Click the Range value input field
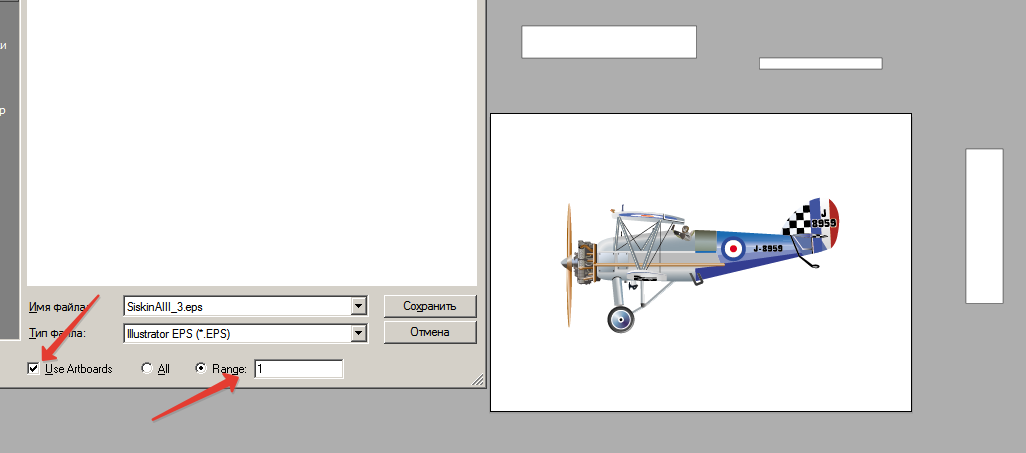Viewport: 1026px width, 453px height. 299,369
